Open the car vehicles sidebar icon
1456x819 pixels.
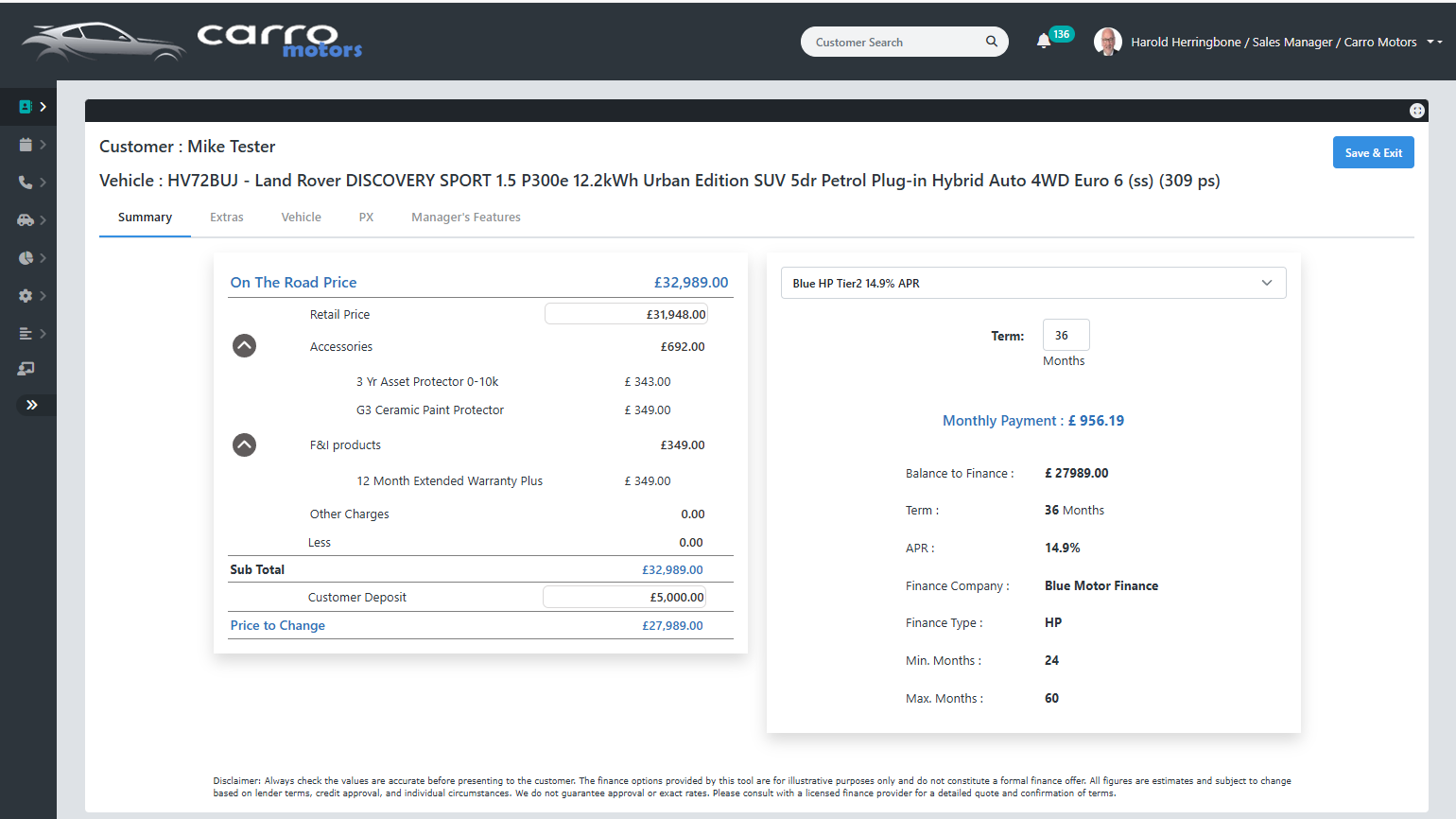pyautogui.click(x=26, y=220)
